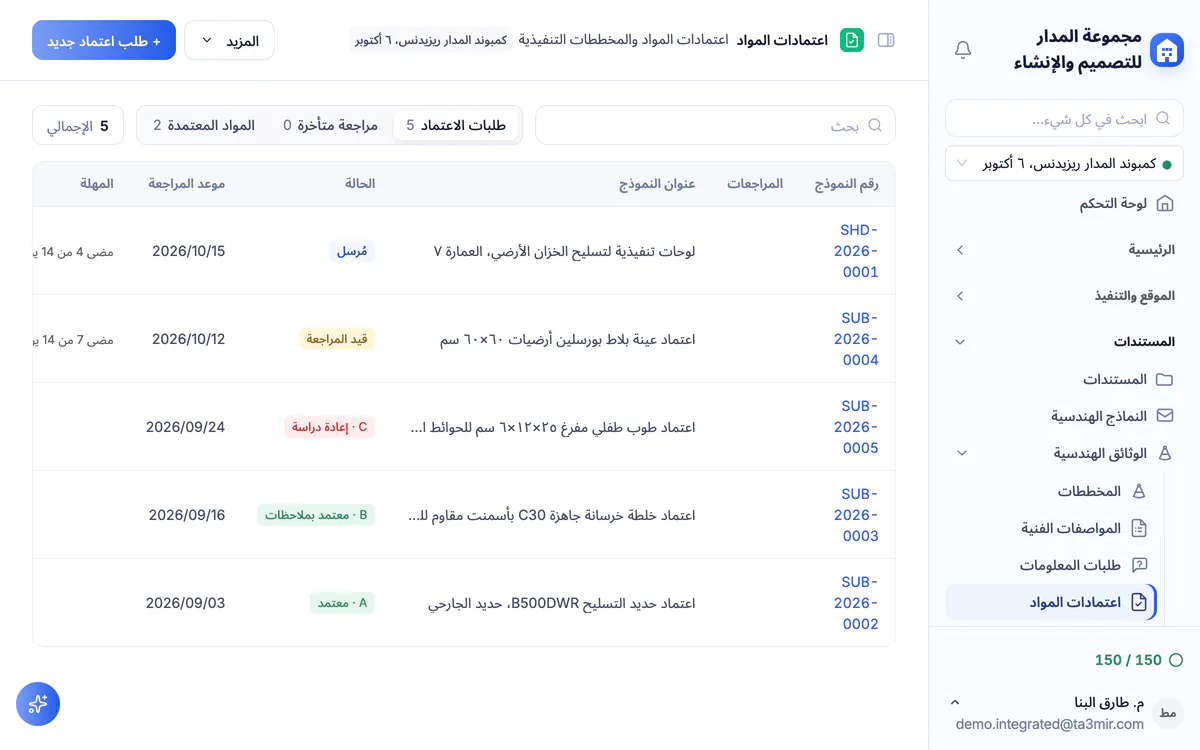Screen dimensions: 1200x750
Task: Click the مُرسل status badge
Action: tap(352, 251)
